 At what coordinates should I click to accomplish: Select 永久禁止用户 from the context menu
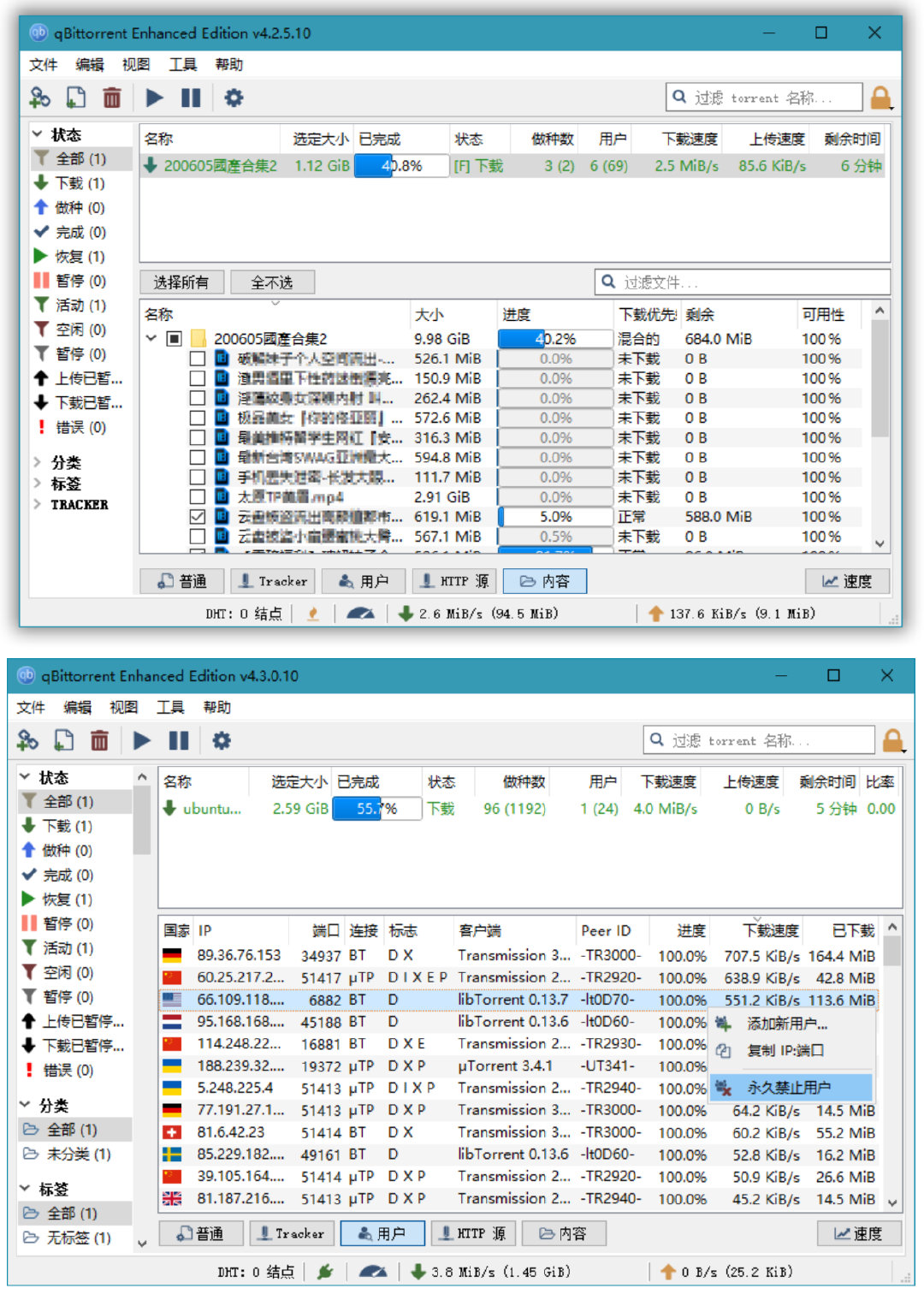point(789,1088)
